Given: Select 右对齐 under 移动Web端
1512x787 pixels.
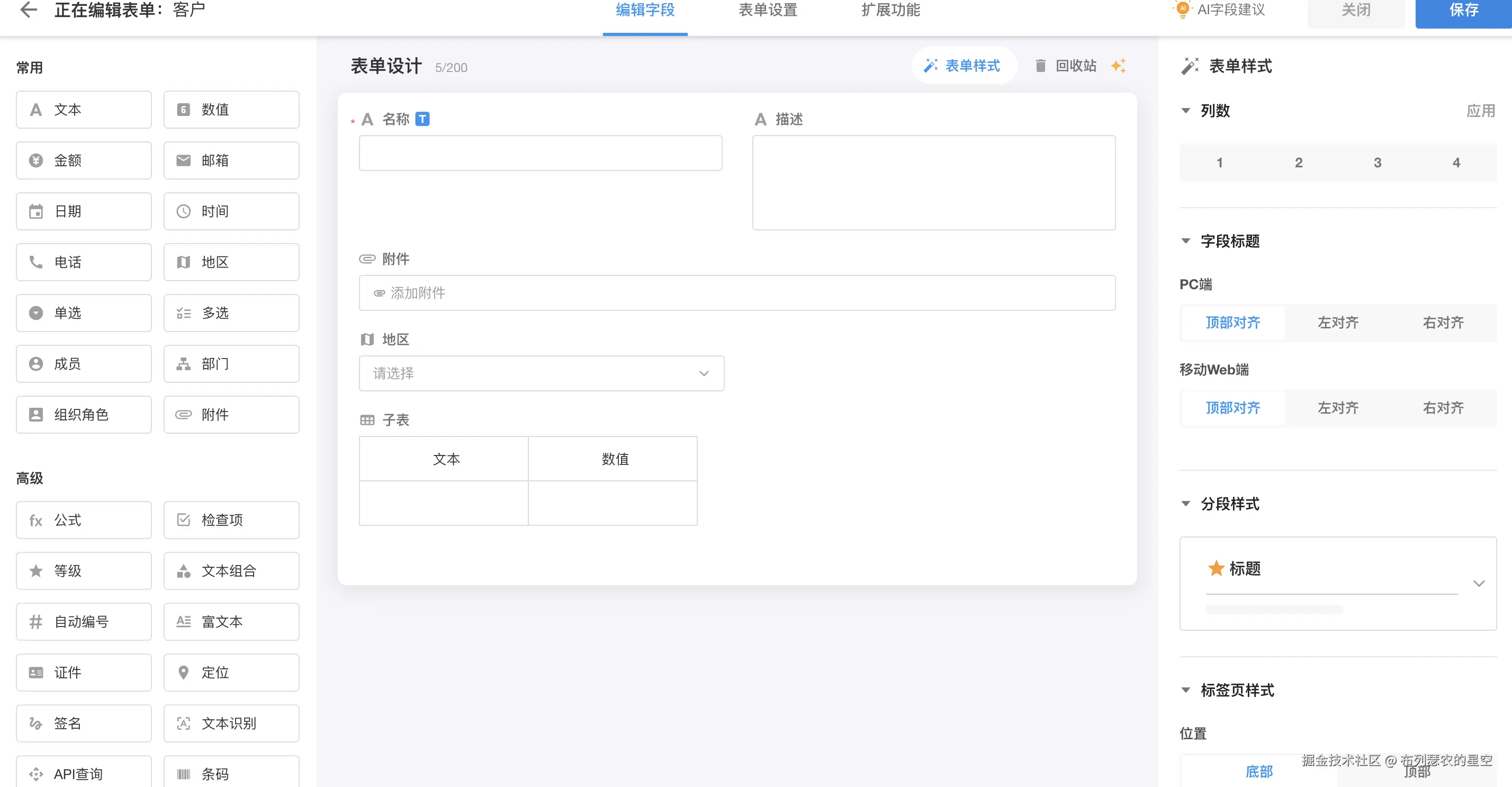Looking at the screenshot, I should coord(1443,408).
